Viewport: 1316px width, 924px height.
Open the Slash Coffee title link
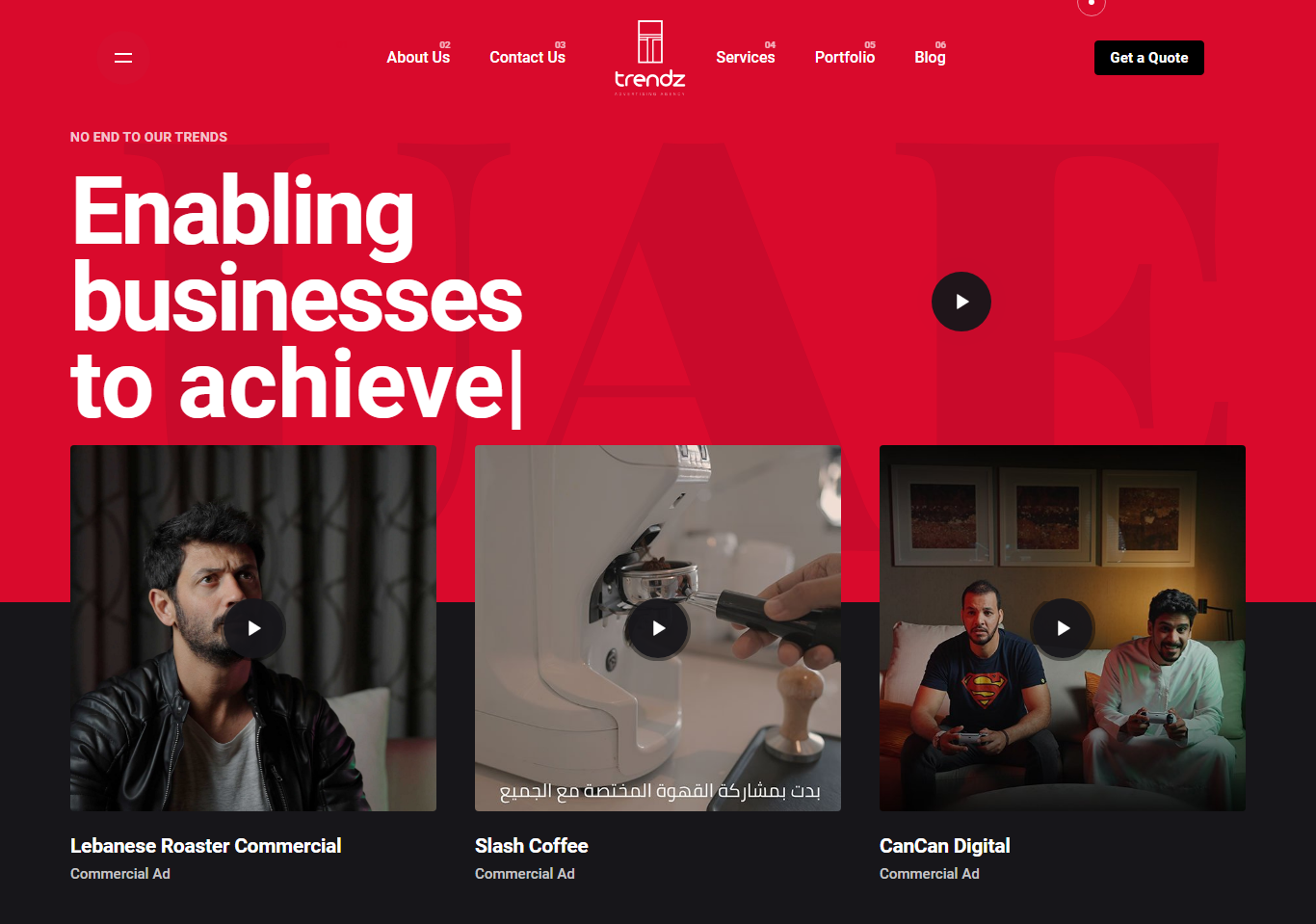click(x=532, y=846)
